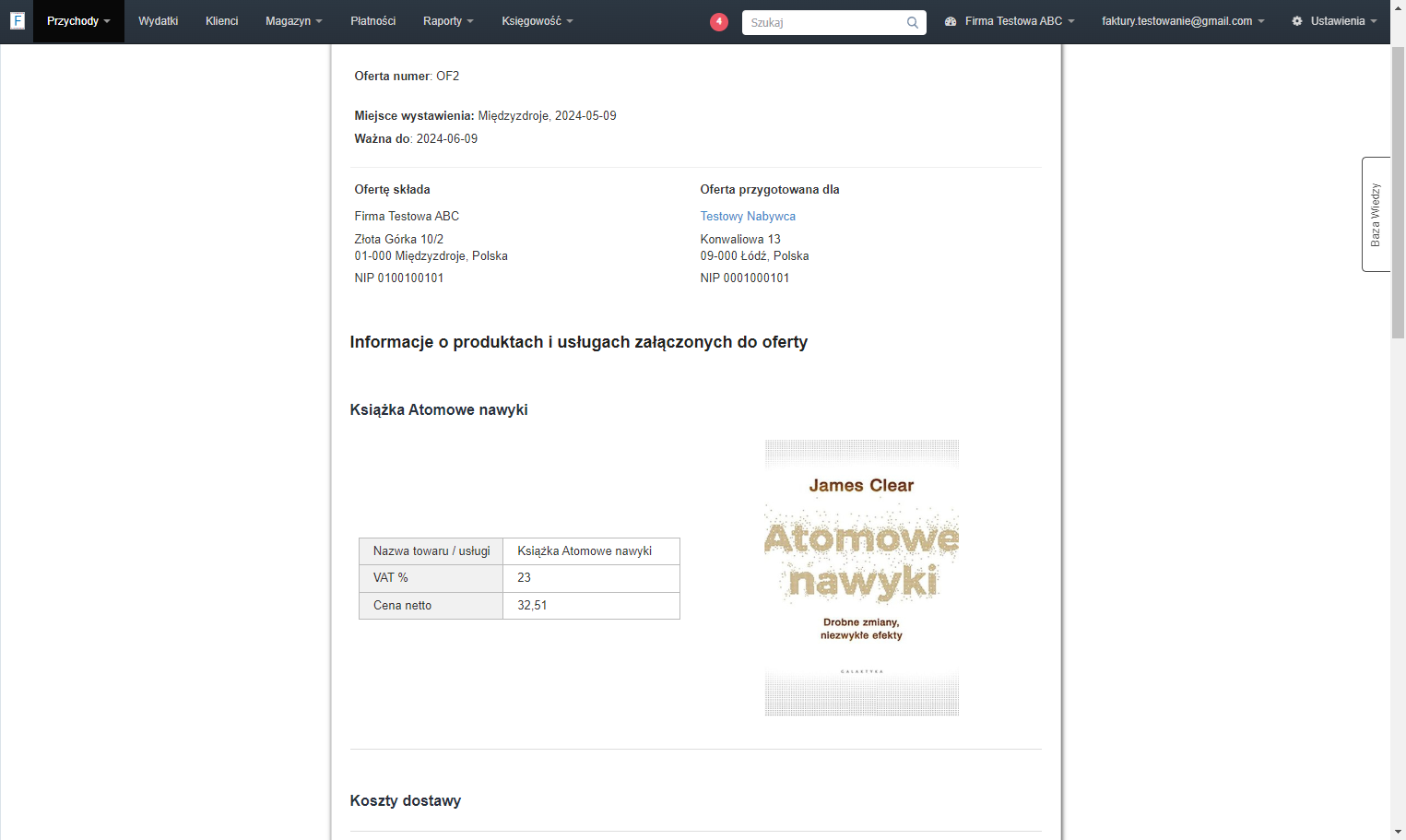This screenshot has height=840, width=1406.
Task: Open the Klienci menu item
Action: click(x=222, y=21)
